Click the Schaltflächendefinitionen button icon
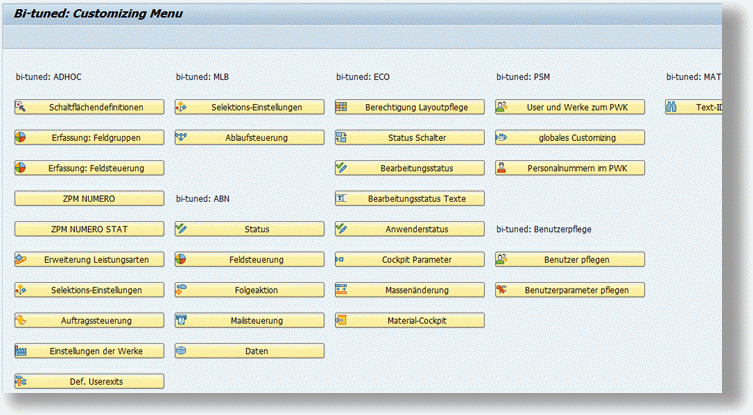Viewport: 753px width, 415px height. pyautogui.click(x=21, y=107)
